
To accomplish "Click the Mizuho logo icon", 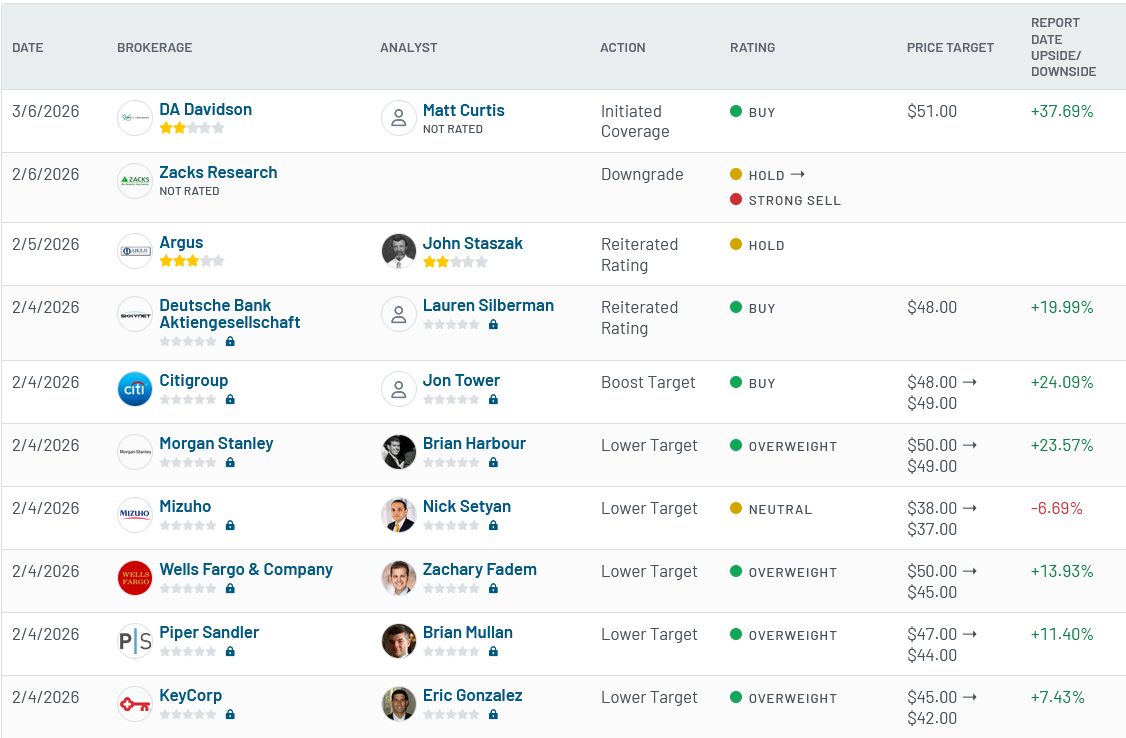I will click(135, 515).
